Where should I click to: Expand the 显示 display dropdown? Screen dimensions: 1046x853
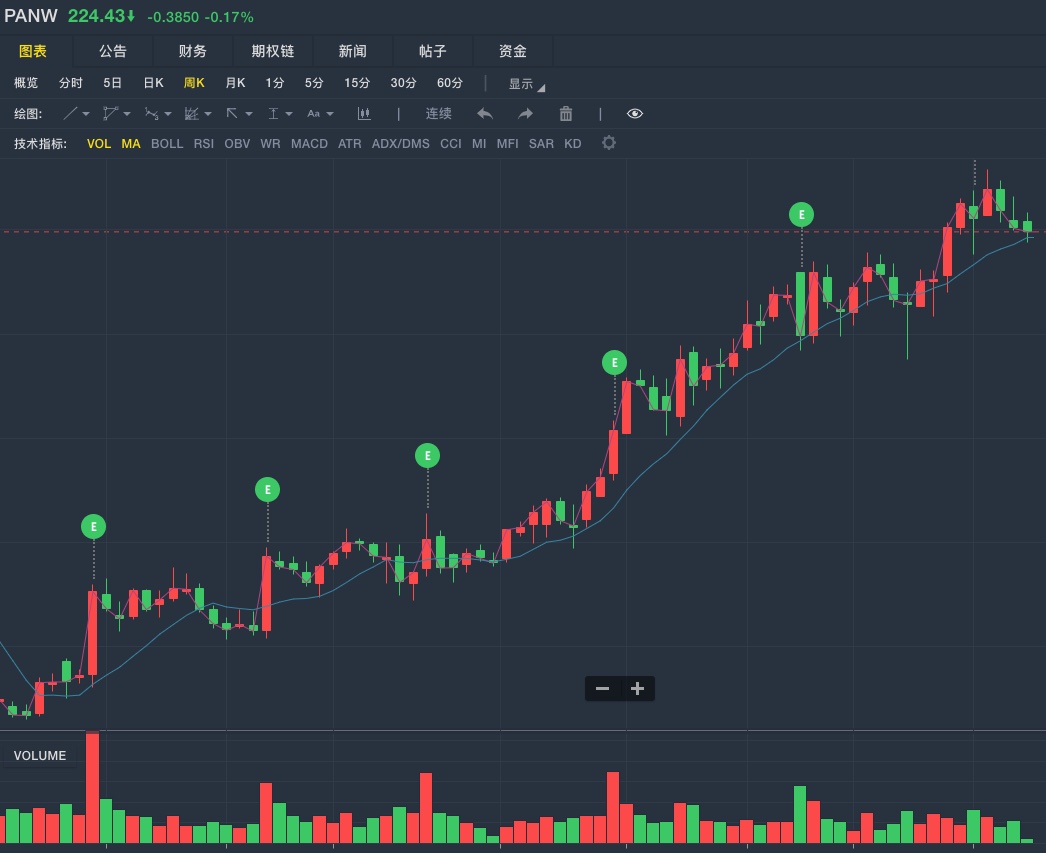click(x=526, y=84)
